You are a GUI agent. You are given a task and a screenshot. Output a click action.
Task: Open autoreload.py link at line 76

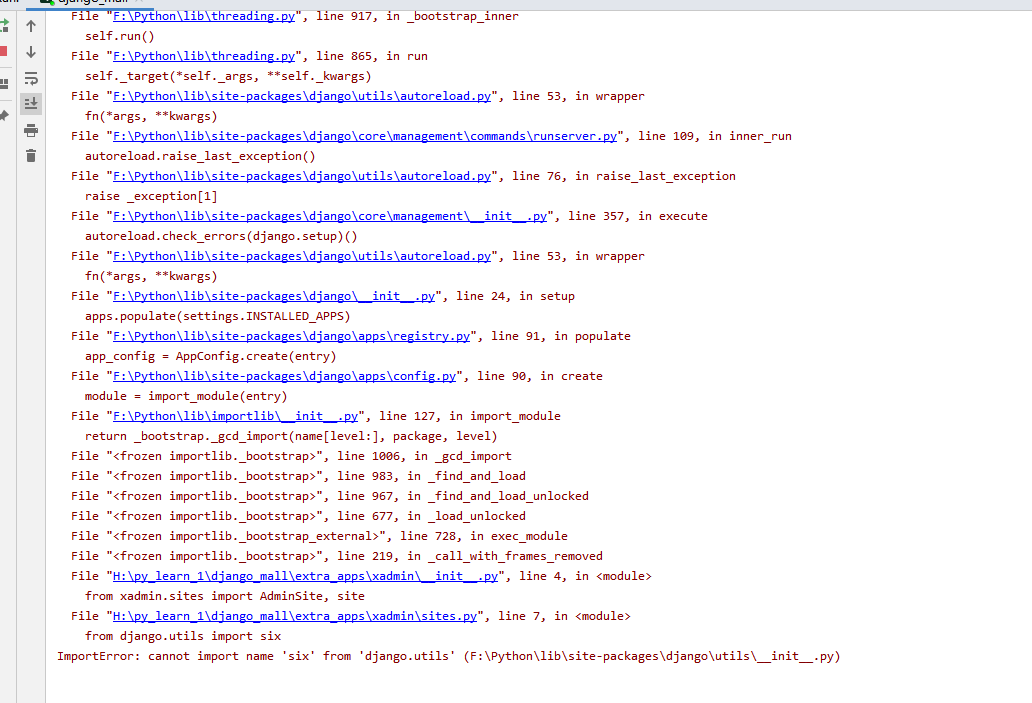point(302,176)
